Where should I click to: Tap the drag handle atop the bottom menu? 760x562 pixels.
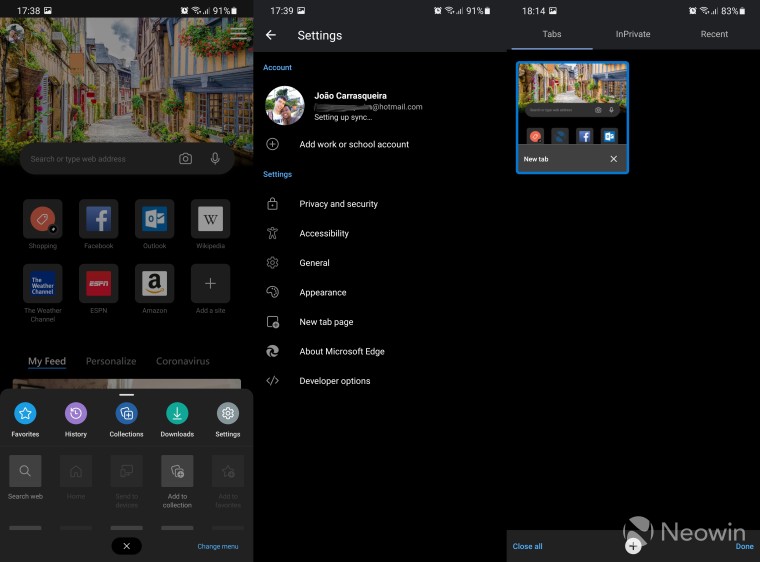coord(127,395)
